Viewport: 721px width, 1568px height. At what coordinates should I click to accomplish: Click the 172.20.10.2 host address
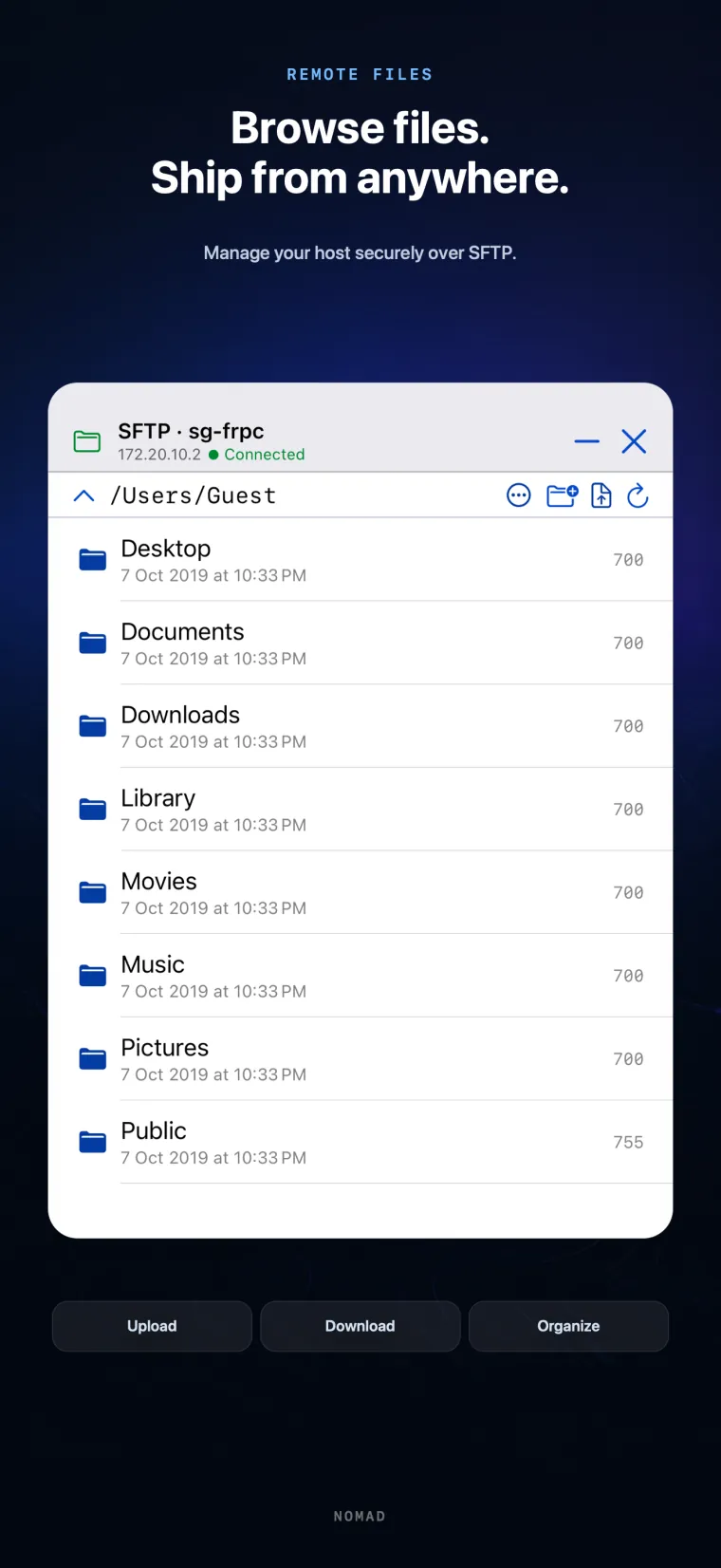(159, 455)
